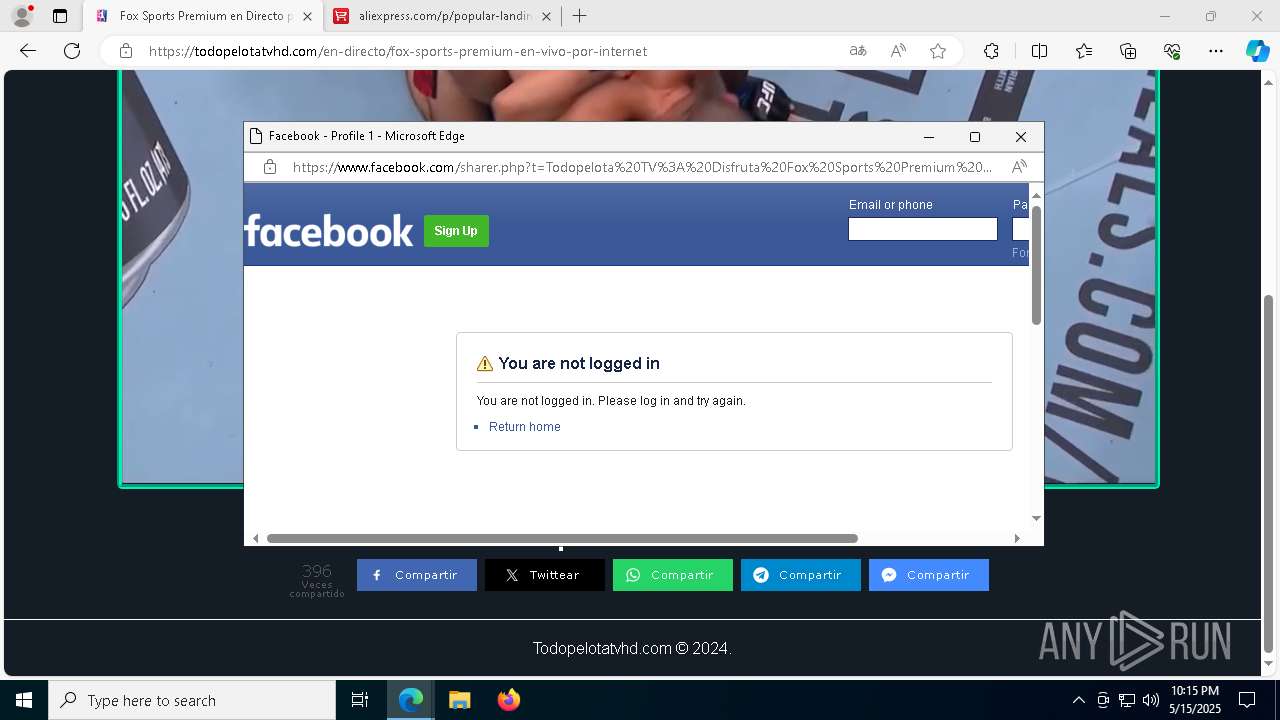This screenshot has height=720, width=1280.
Task: Click popup scroll right arrow
Action: 1017,538
